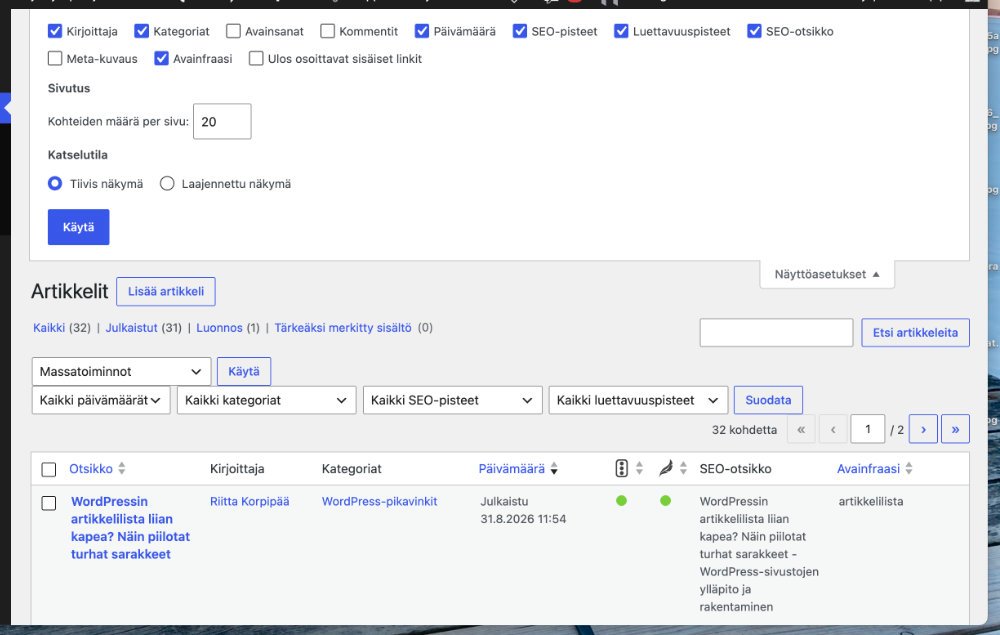Collapse the Näyttöasetukset panel
Screen dimensions: 1000x635
click(x=827, y=274)
